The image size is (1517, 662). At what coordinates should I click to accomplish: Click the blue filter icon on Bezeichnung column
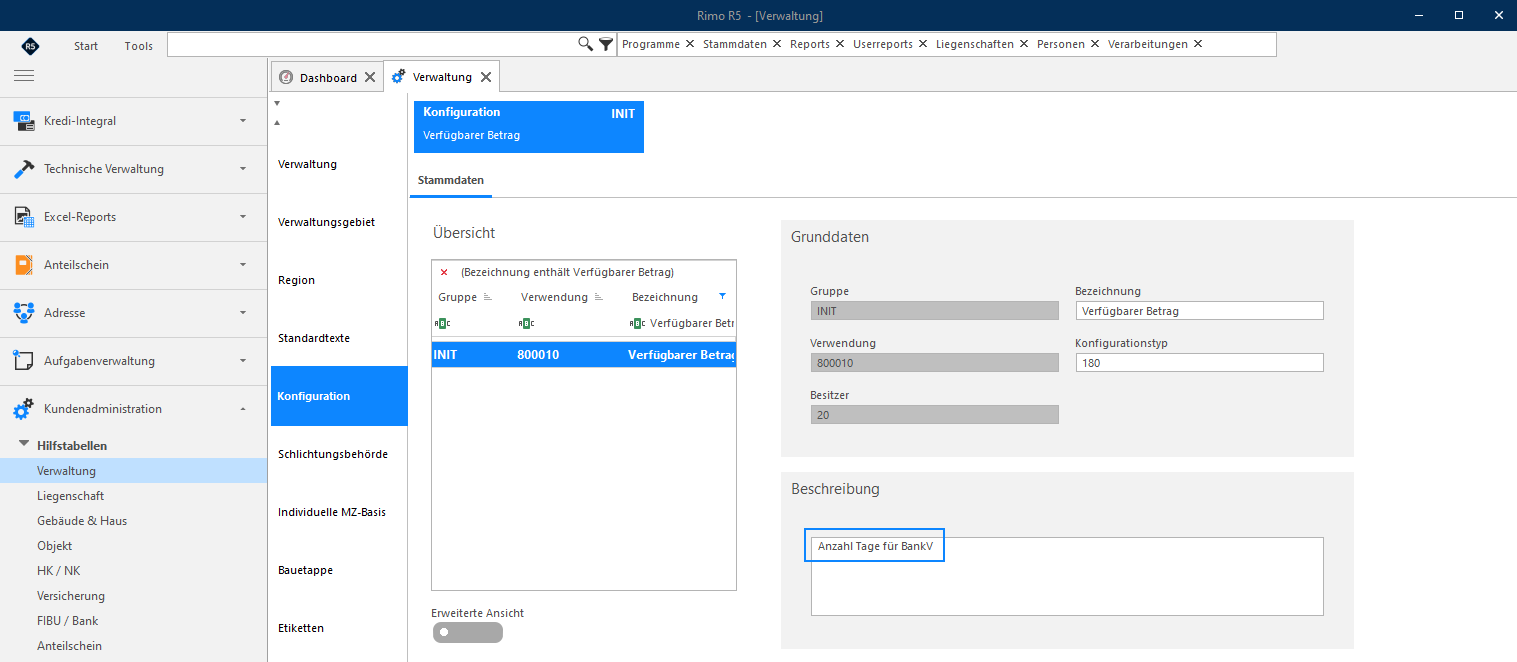[x=722, y=297]
